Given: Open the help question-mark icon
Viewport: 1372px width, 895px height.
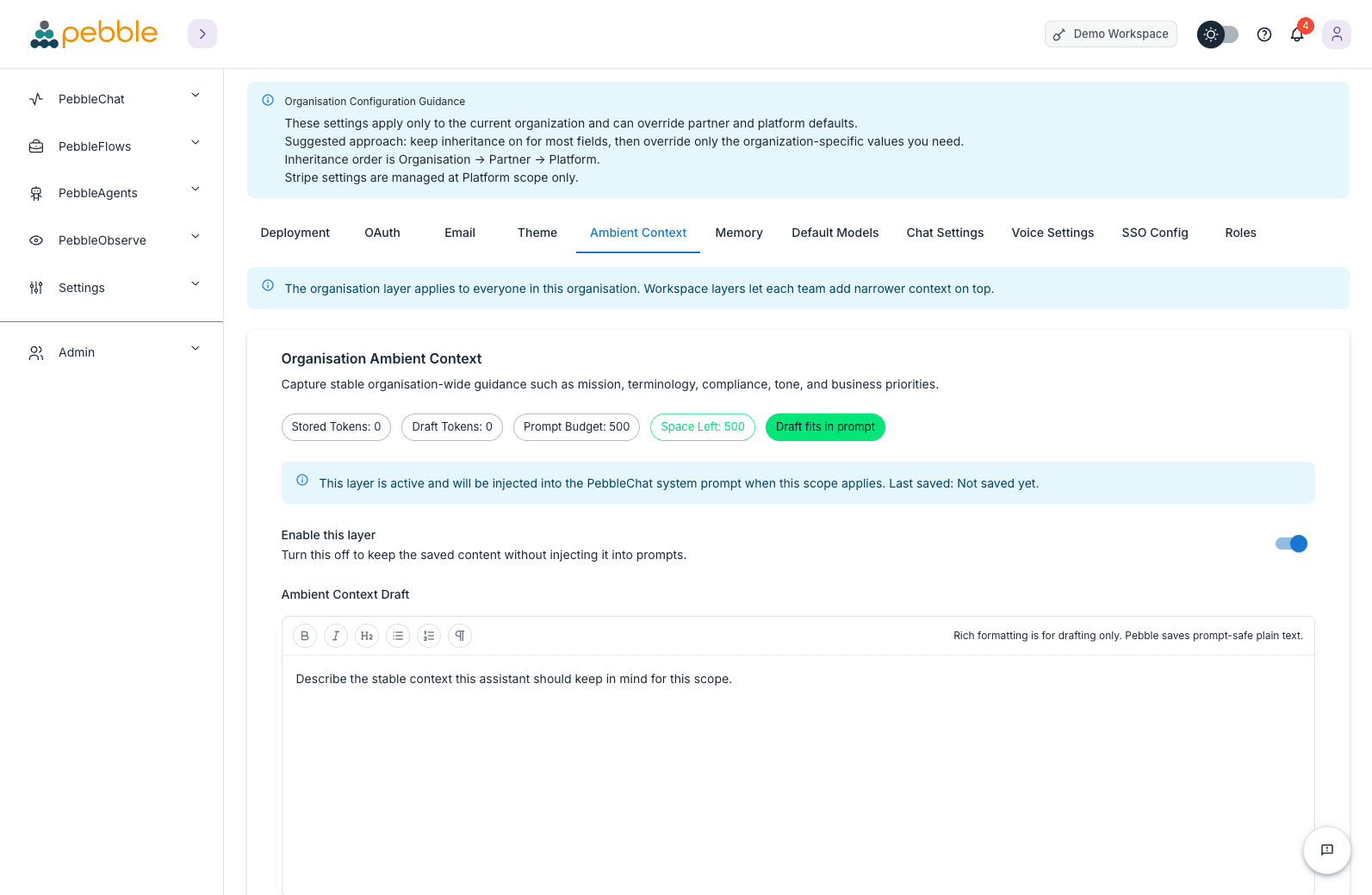Looking at the screenshot, I should 1264,34.
